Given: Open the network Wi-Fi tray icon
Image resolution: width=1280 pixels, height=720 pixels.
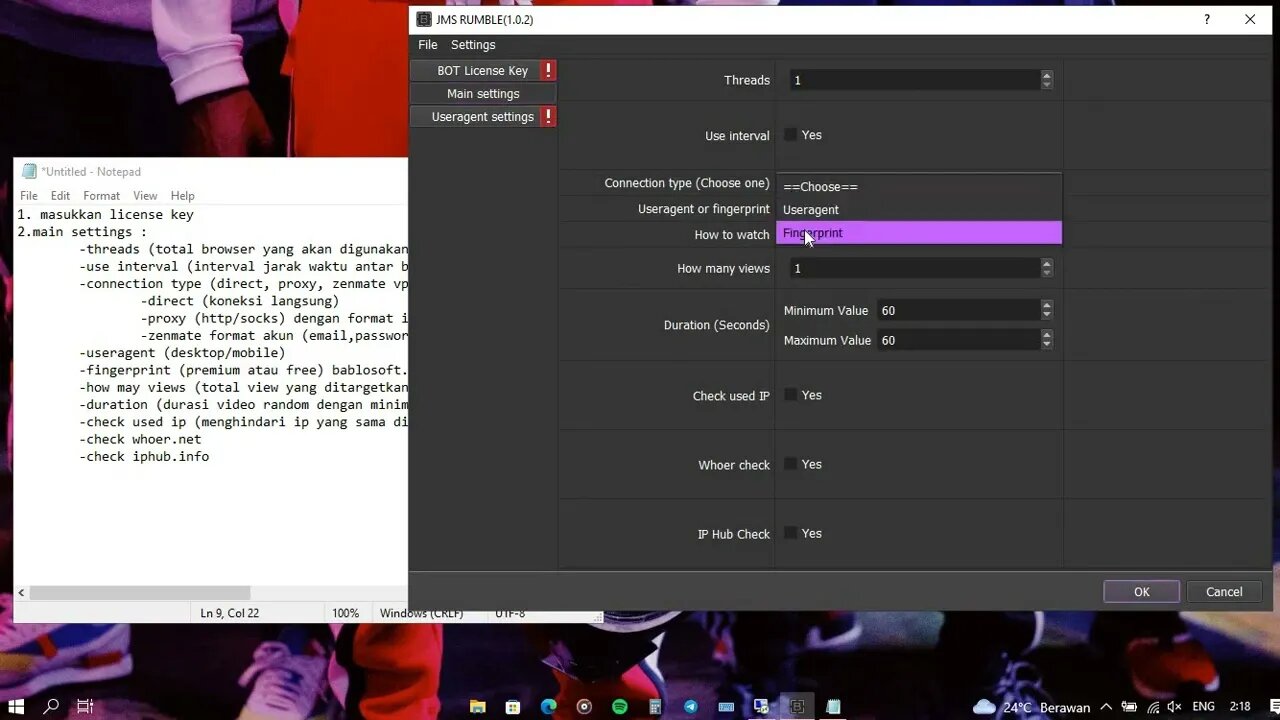Looking at the screenshot, I should tap(1152, 707).
